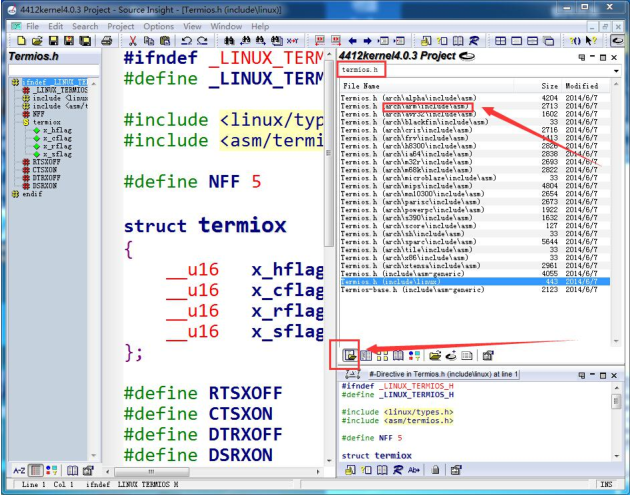Click the Help mode arrow-question icon

(591, 41)
